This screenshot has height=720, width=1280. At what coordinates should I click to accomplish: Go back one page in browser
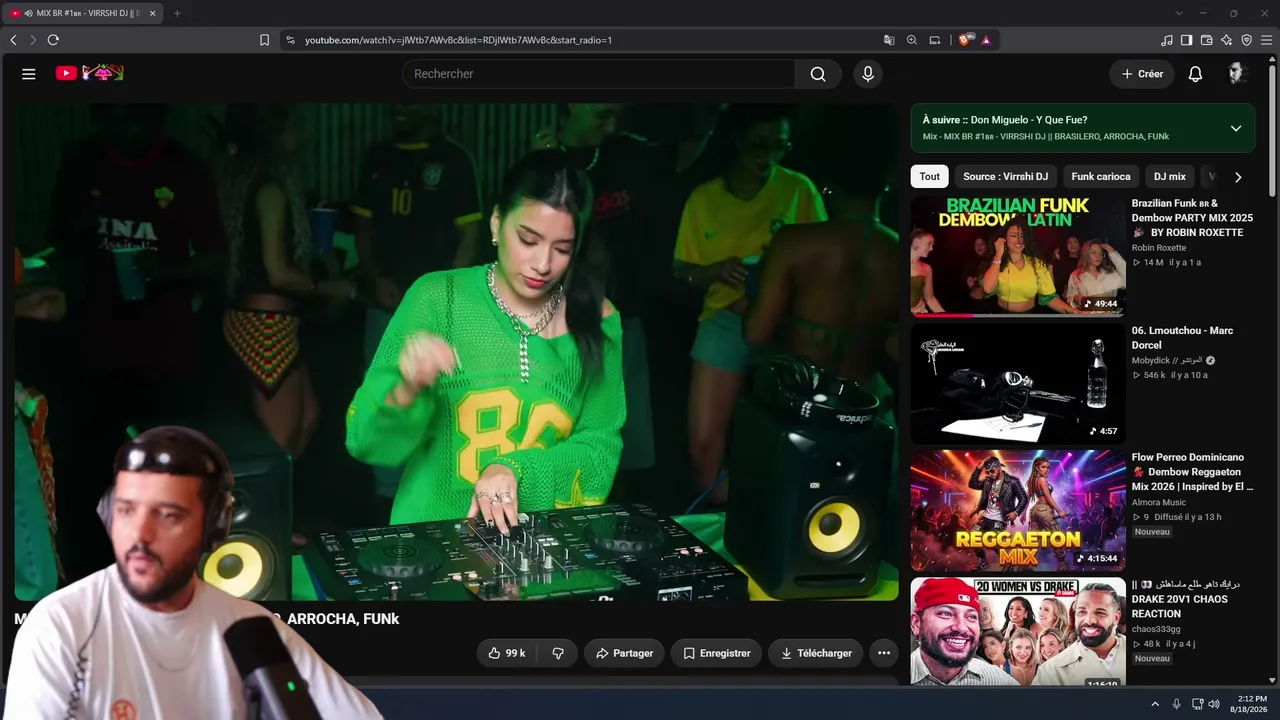pyautogui.click(x=13, y=40)
